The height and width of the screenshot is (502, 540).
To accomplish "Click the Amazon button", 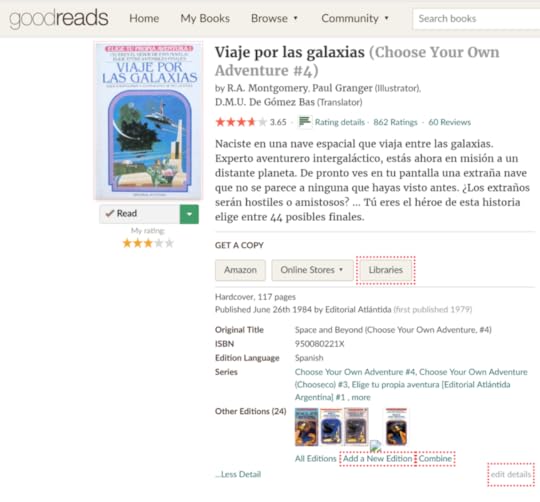I will pyautogui.click(x=240, y=270).
